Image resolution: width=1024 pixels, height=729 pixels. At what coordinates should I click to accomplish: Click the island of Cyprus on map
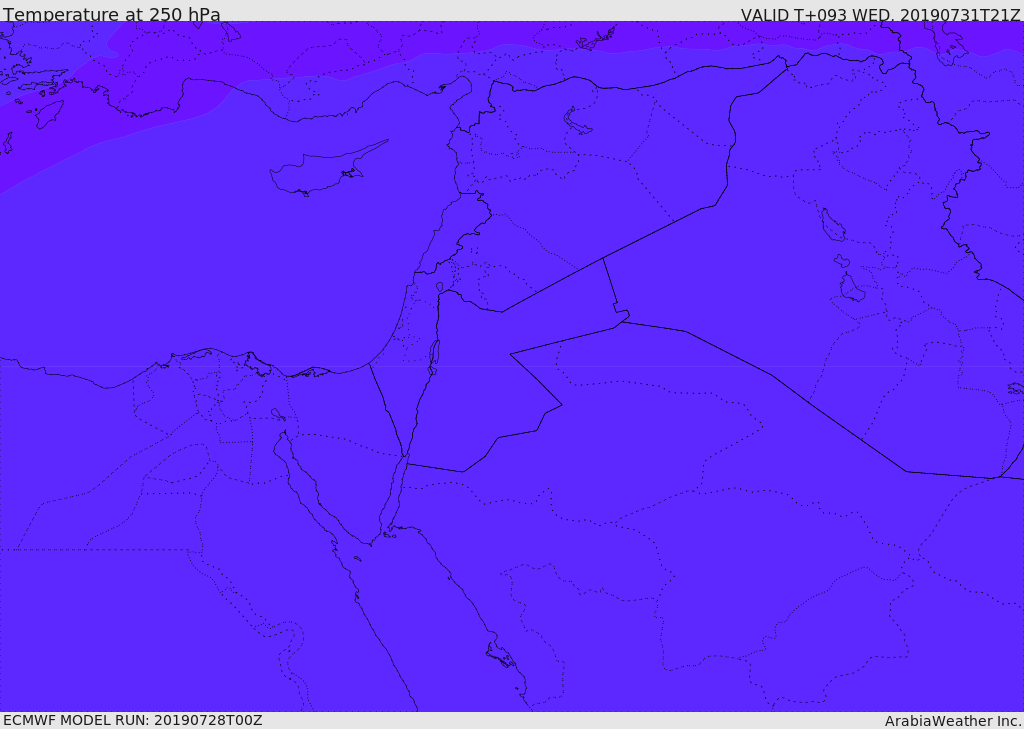[327, 170]
